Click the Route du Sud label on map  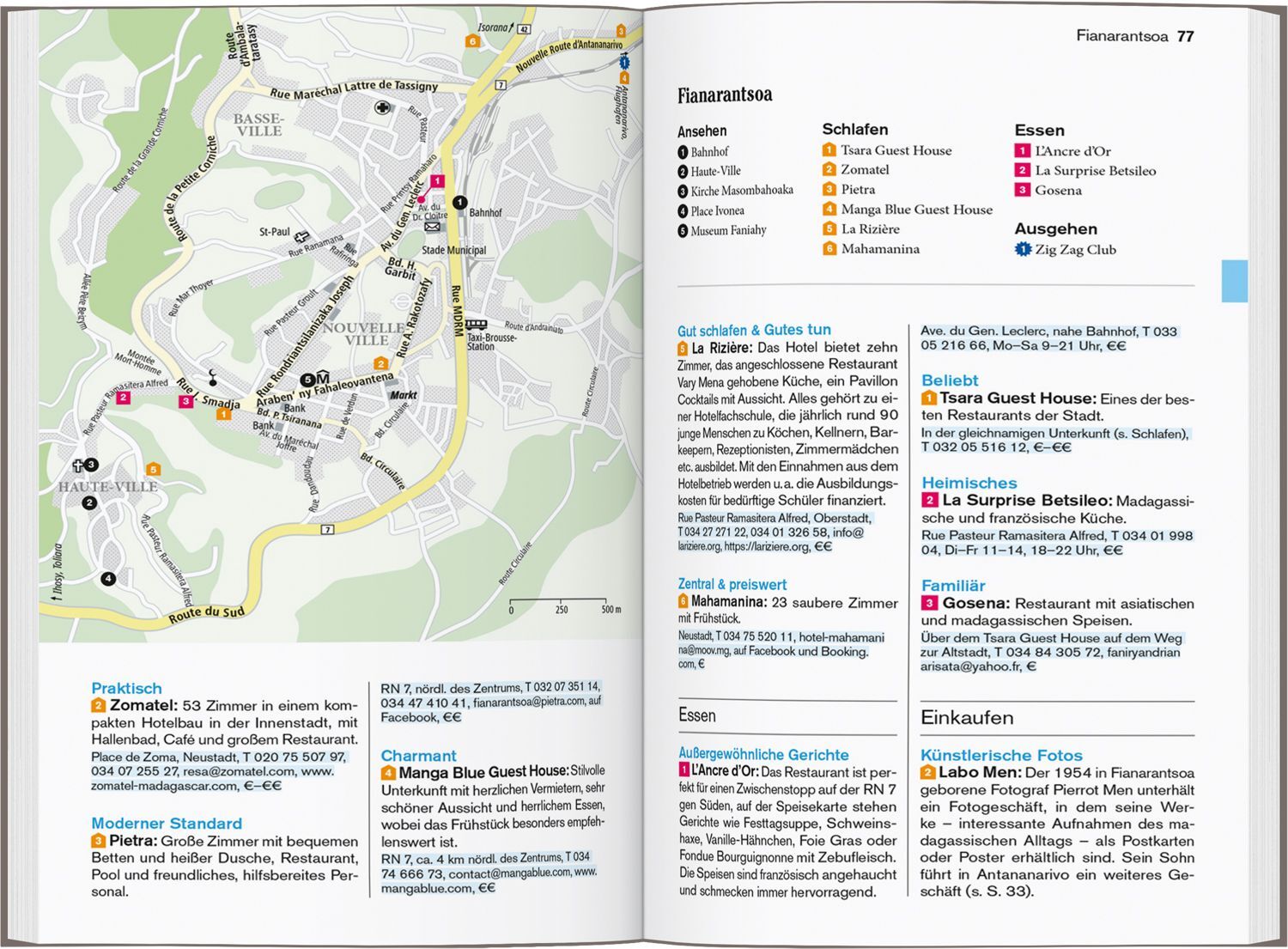pyautogui.click(x=206, y=614)
